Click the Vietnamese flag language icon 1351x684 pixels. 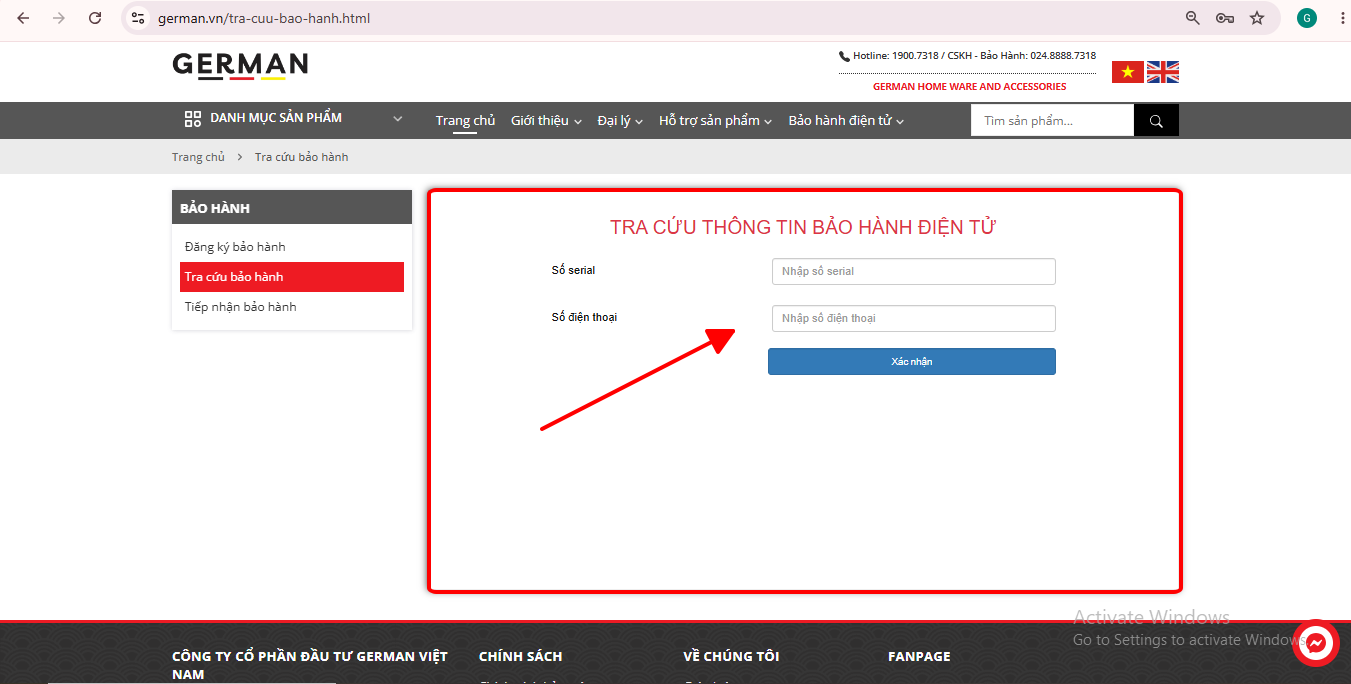[x=1128, y=72]
